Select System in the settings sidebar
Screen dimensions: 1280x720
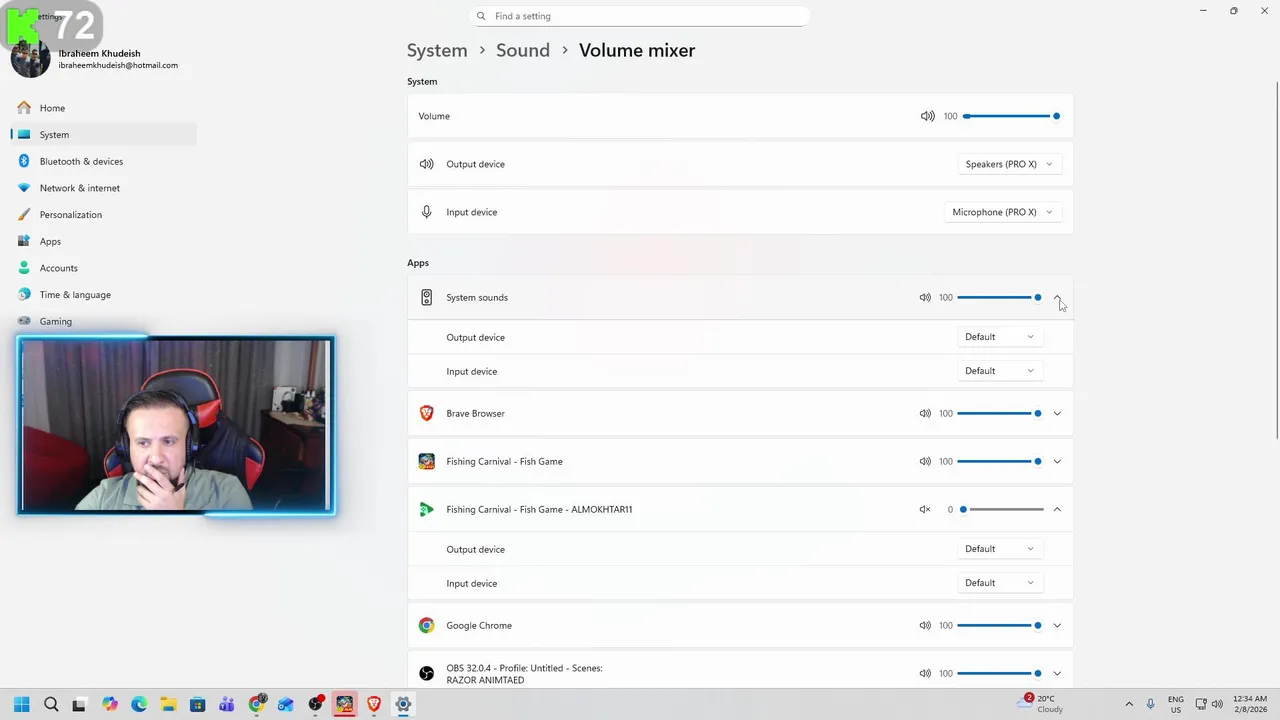point(104,134)
